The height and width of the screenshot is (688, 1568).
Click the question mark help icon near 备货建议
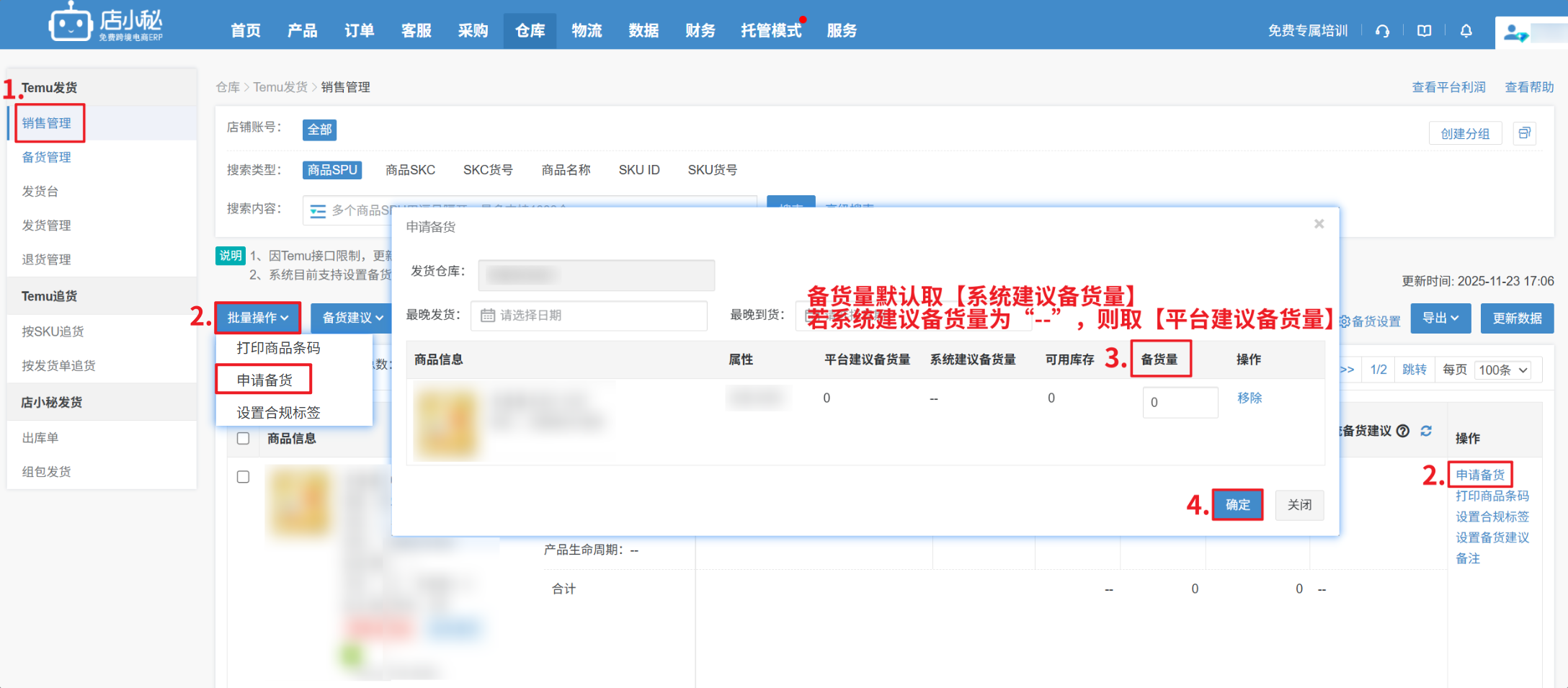(1403, 431)
